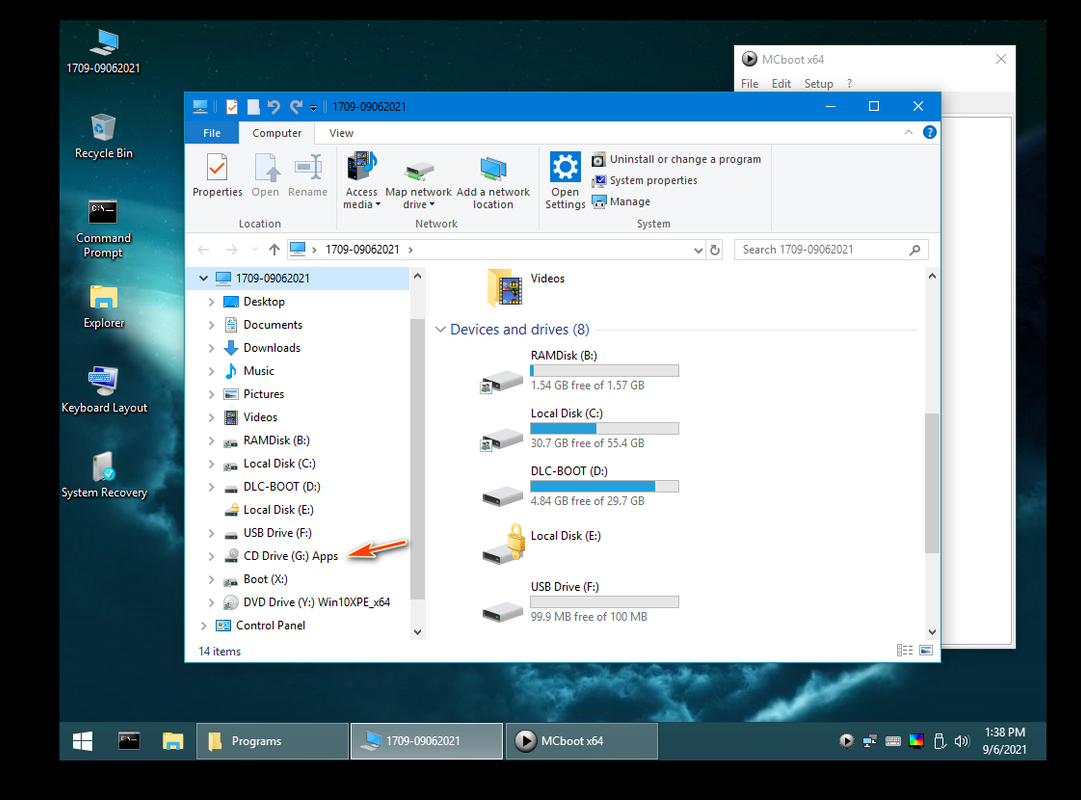
Task: Switch to details view layout icon
Action: (x=905, y=650)
